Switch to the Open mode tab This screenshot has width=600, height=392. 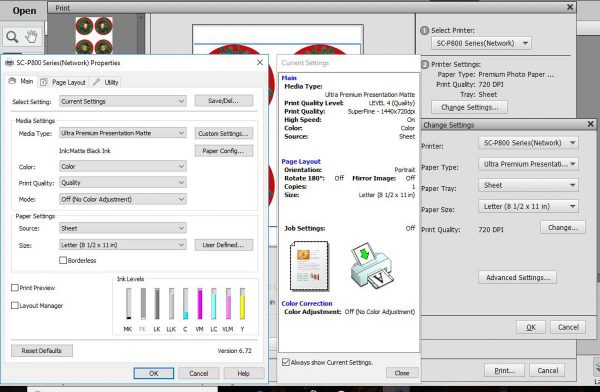[x=24, y=11]
